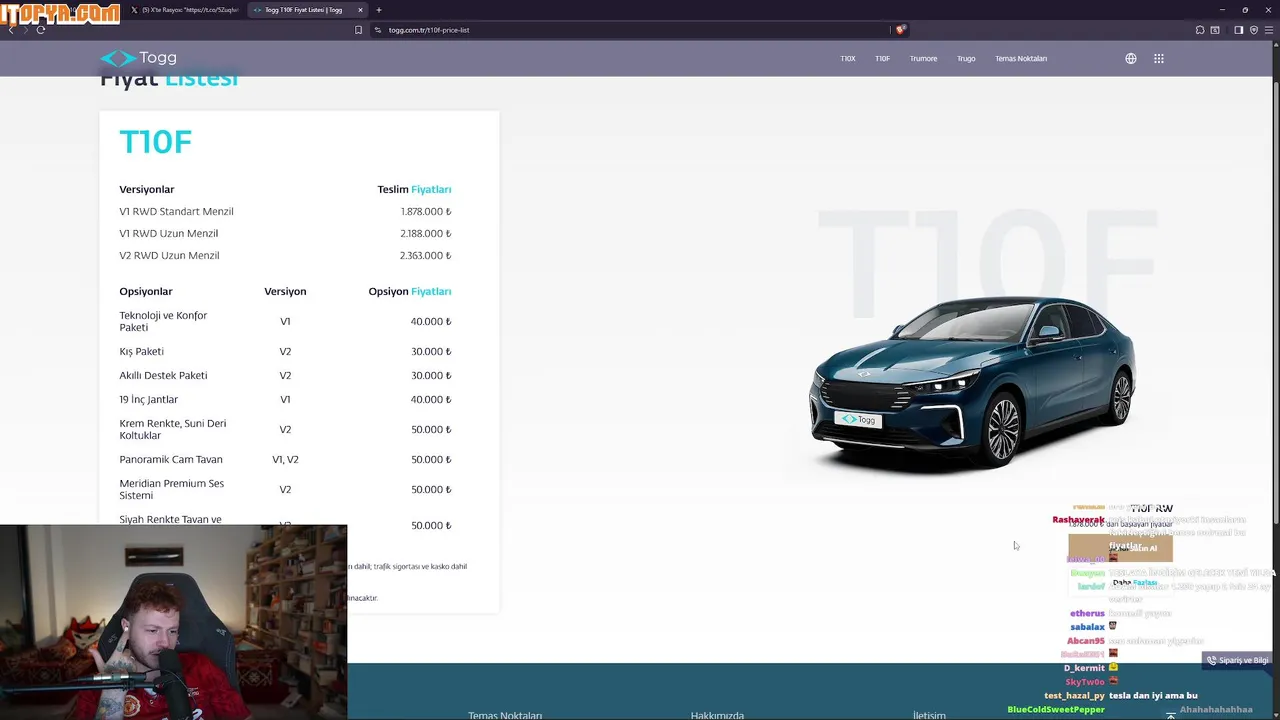
Task: Switch to the X'te Rasyoc tab
Action: coord(185,10)
